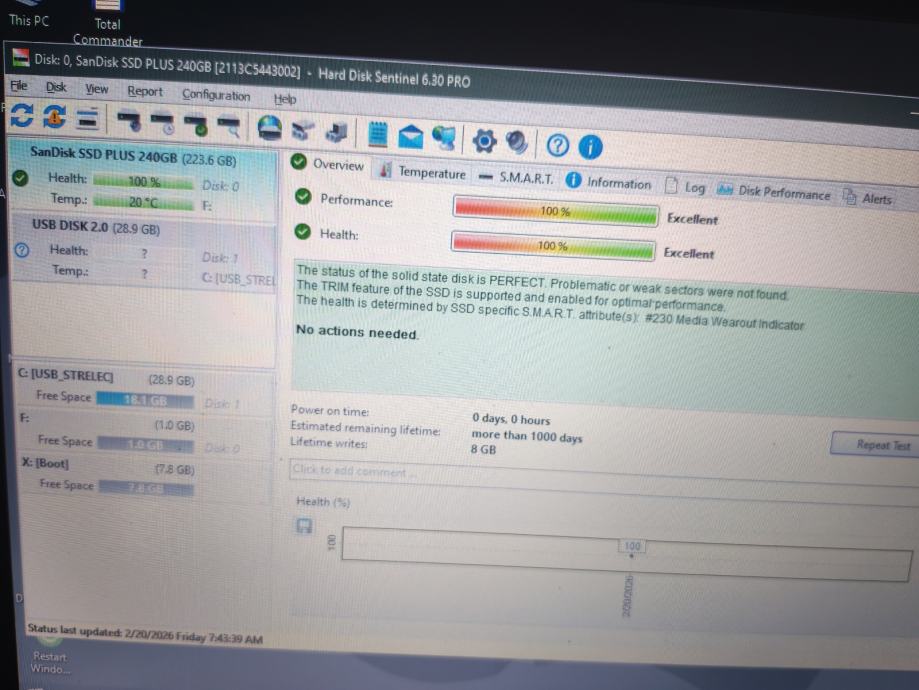Click X: [Boot] free space bar
The width and height of the screenshot is (919, 690).
click(x=146, y=488)
